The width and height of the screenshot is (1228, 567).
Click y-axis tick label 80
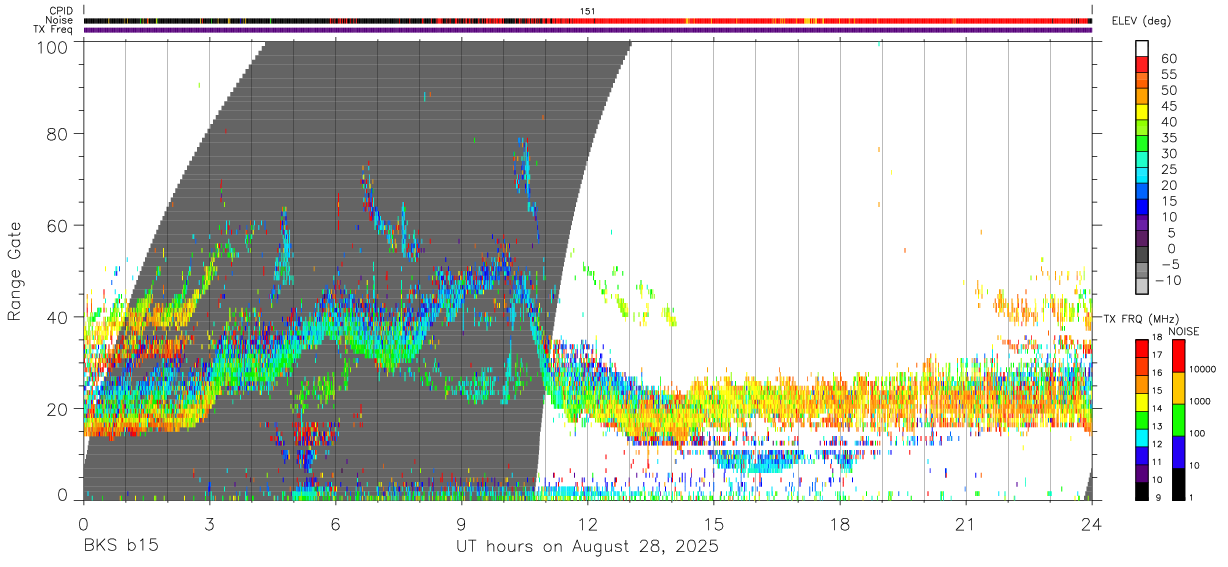pyautogui.click(x=59, y=134)
